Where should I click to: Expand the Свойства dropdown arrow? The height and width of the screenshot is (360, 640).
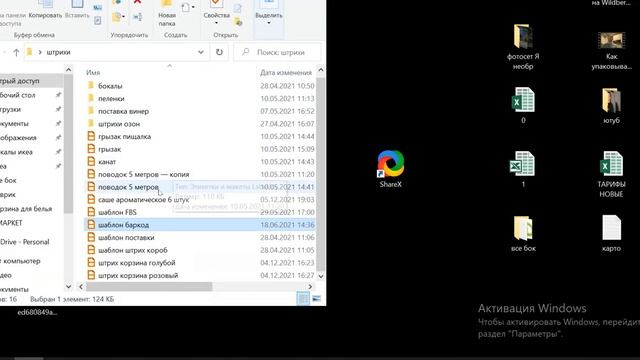(216, 23)
